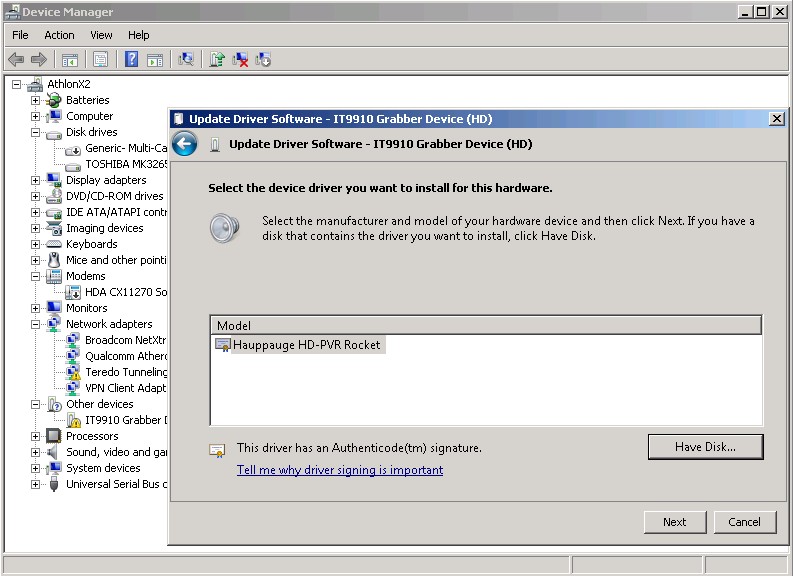Click the Have Disk... button

point(706,447)
